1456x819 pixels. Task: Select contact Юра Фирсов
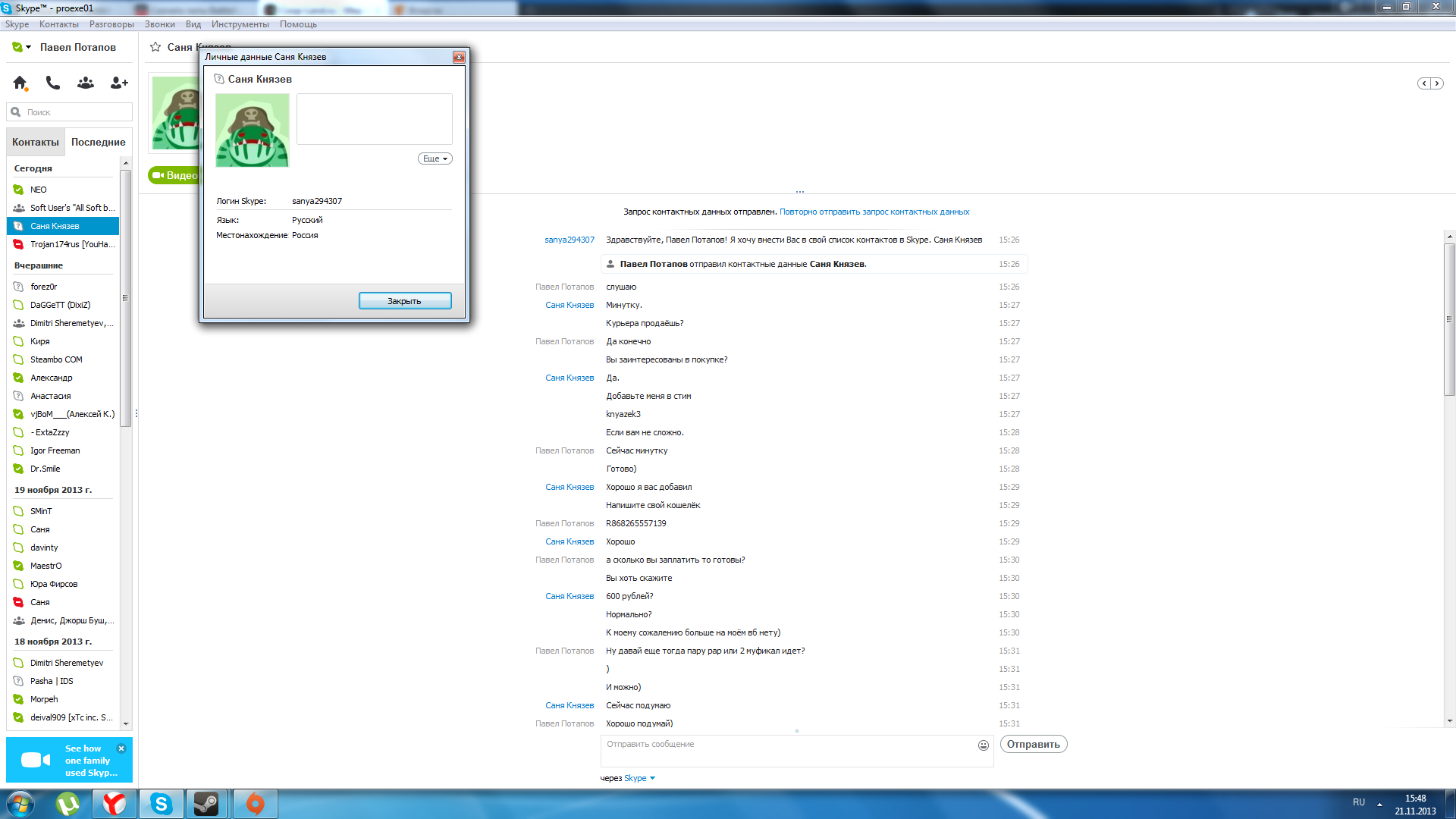click(63, 584)
